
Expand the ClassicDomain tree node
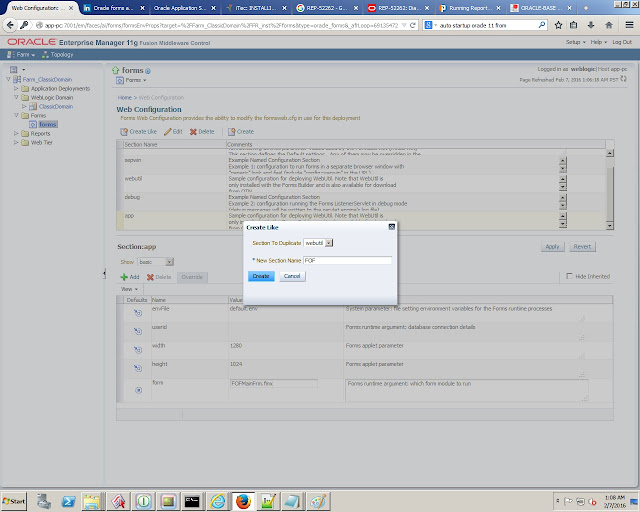pos(24,107)
